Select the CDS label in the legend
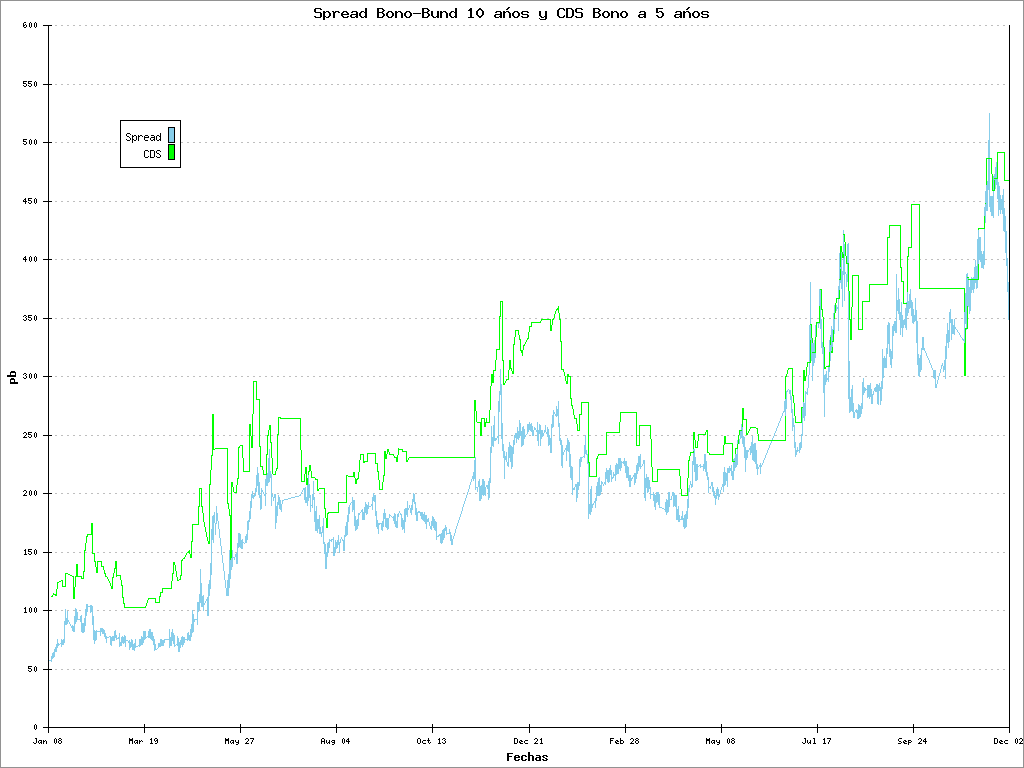 click(x=152, y=154)
